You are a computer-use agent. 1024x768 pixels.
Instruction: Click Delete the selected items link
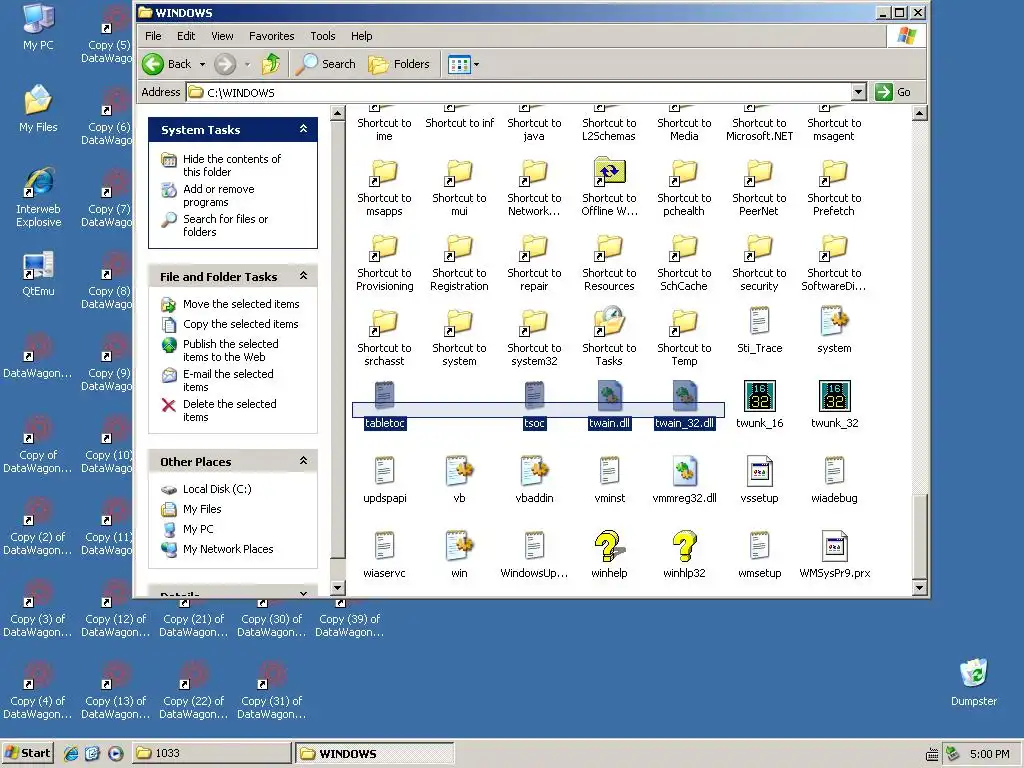(x=229, y=410)
